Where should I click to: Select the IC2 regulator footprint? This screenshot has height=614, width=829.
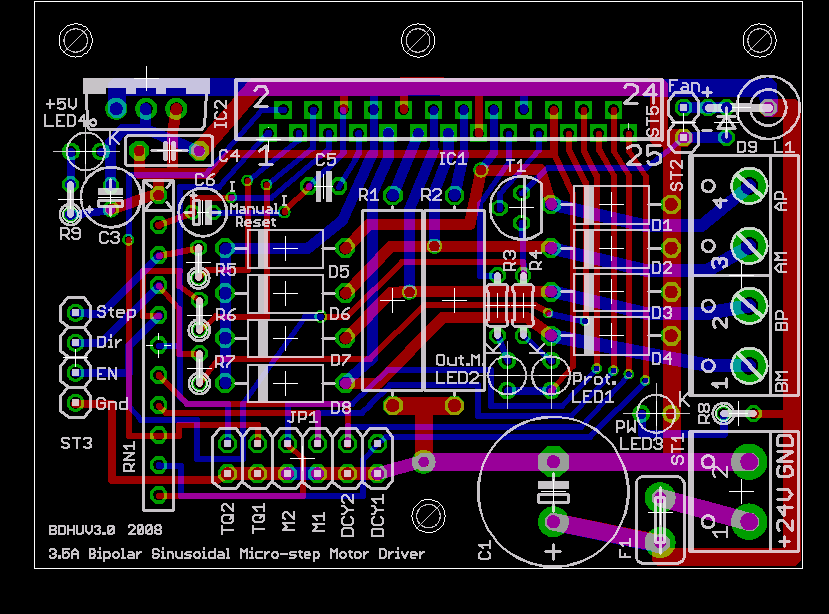147,105
